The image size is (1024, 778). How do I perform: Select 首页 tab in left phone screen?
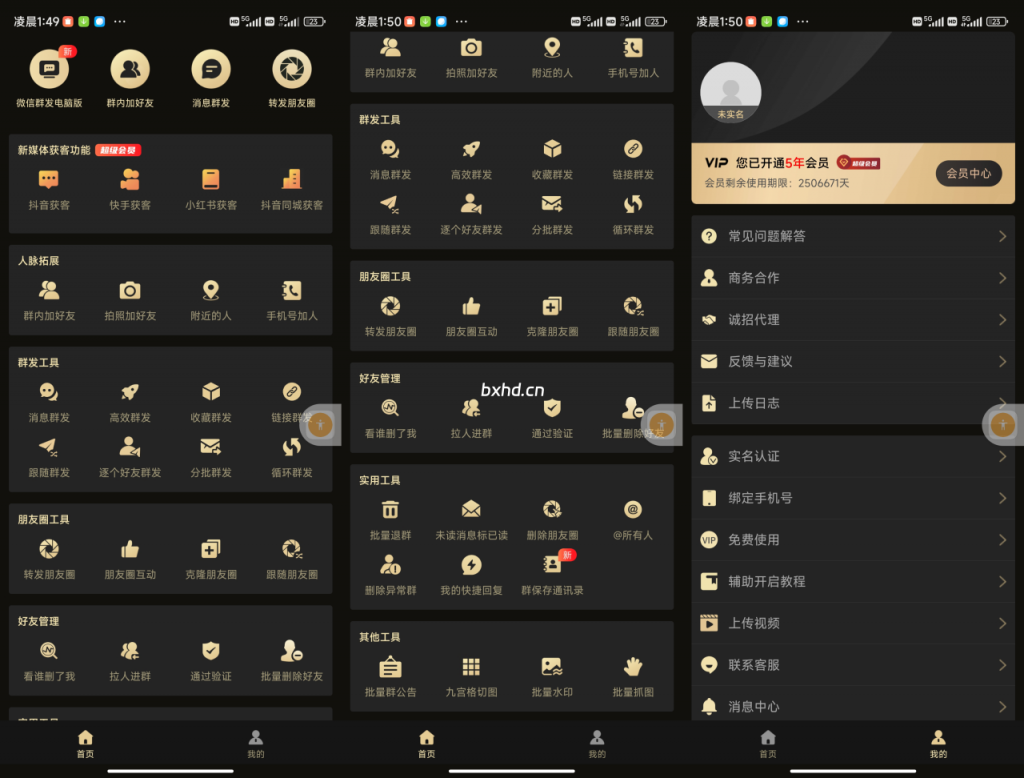tap(85, 743)
